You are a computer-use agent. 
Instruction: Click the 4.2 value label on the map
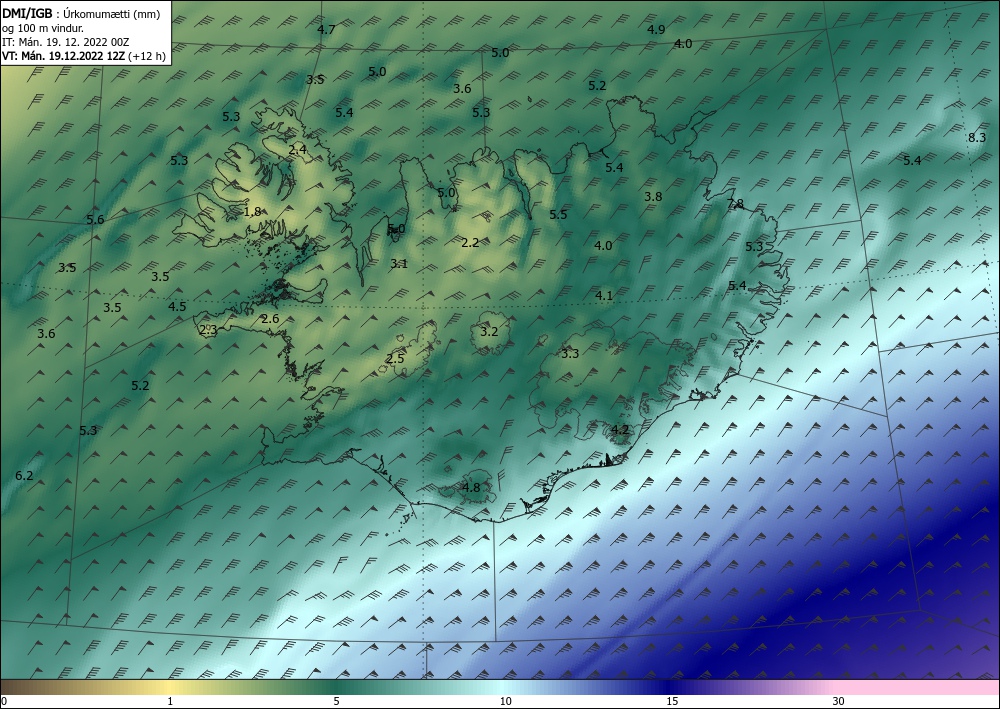(x=620, y=430)
